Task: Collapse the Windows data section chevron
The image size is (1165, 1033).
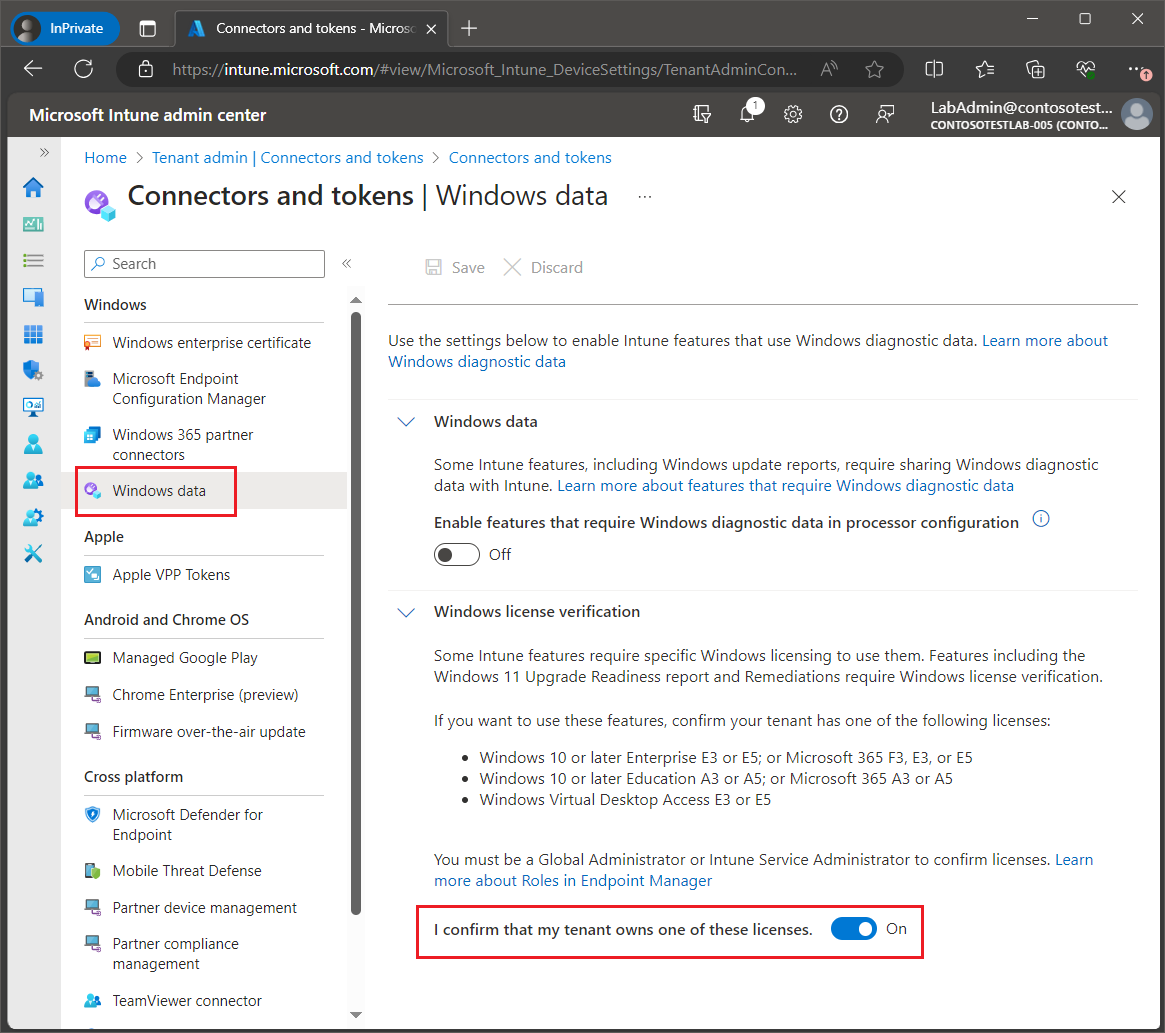Action: point(406,421)
